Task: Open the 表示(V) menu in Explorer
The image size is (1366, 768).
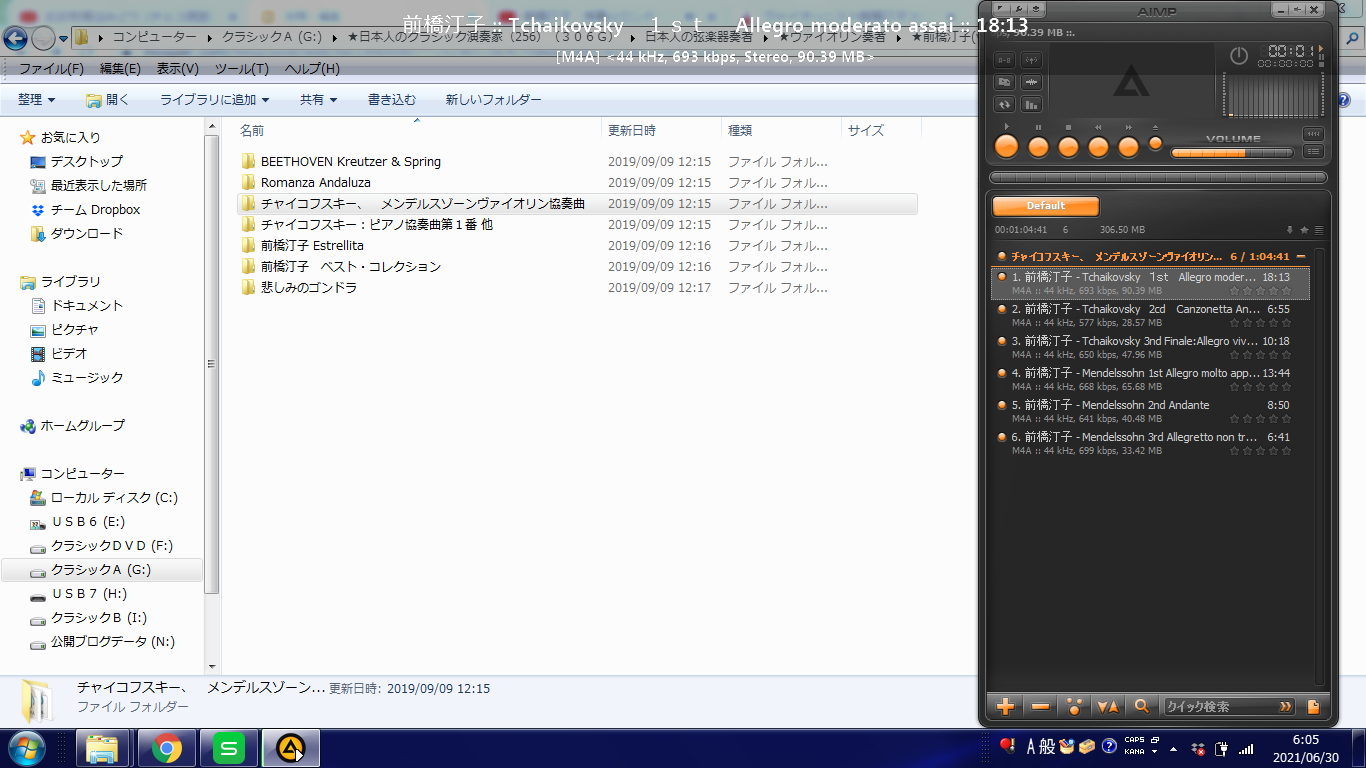Action: 178,69
